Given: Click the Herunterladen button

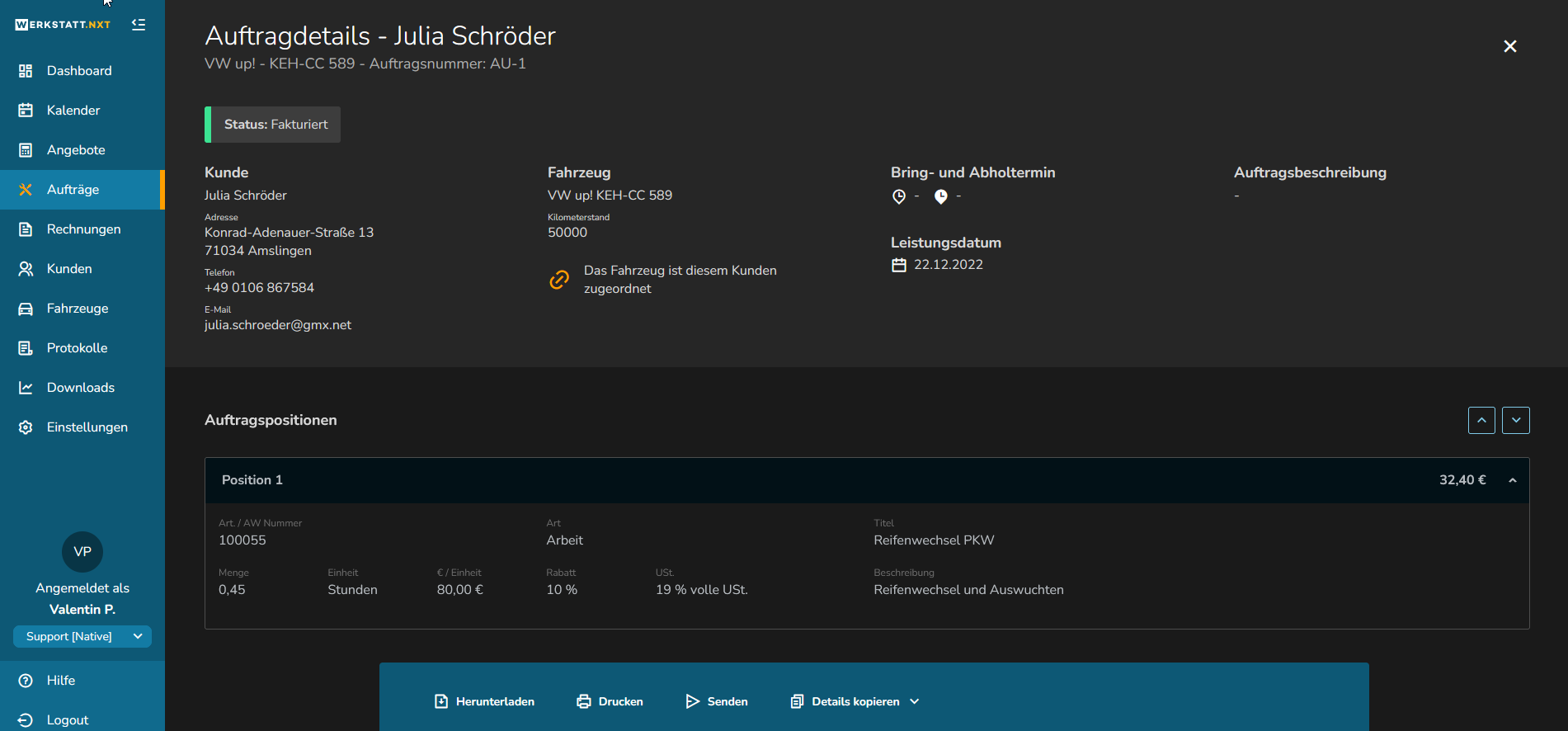Looking at the screenshot, I should 484,701.
